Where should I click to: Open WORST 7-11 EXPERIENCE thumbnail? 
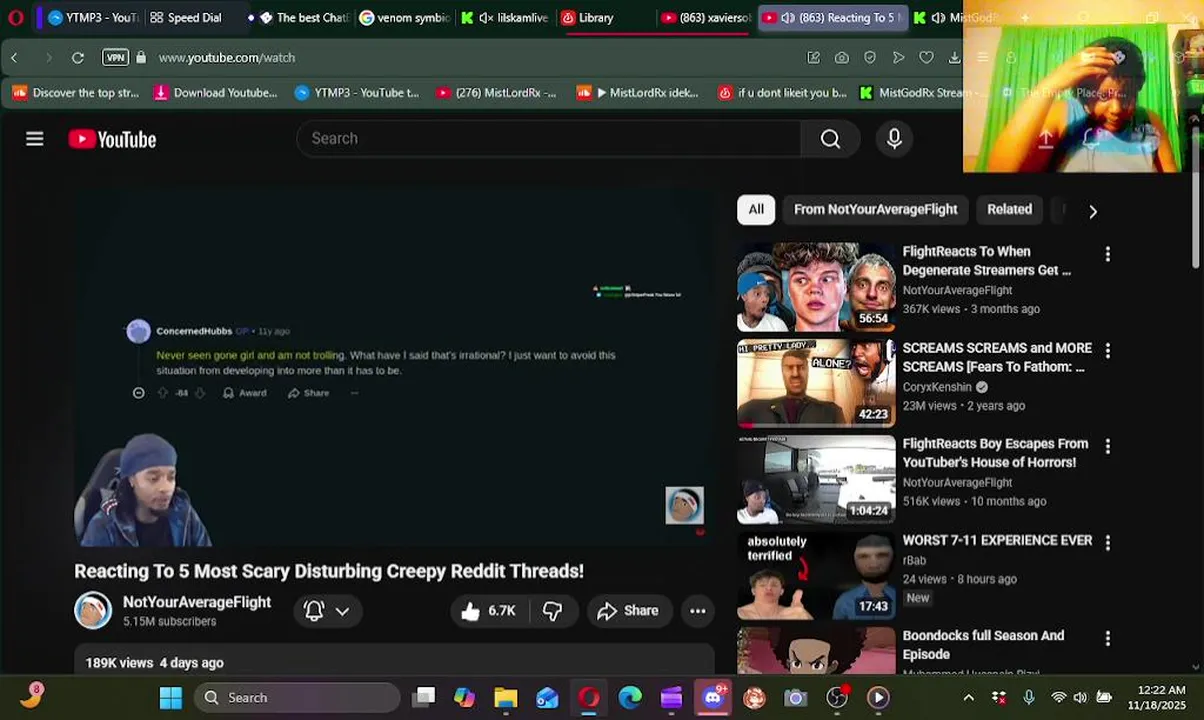816,575
